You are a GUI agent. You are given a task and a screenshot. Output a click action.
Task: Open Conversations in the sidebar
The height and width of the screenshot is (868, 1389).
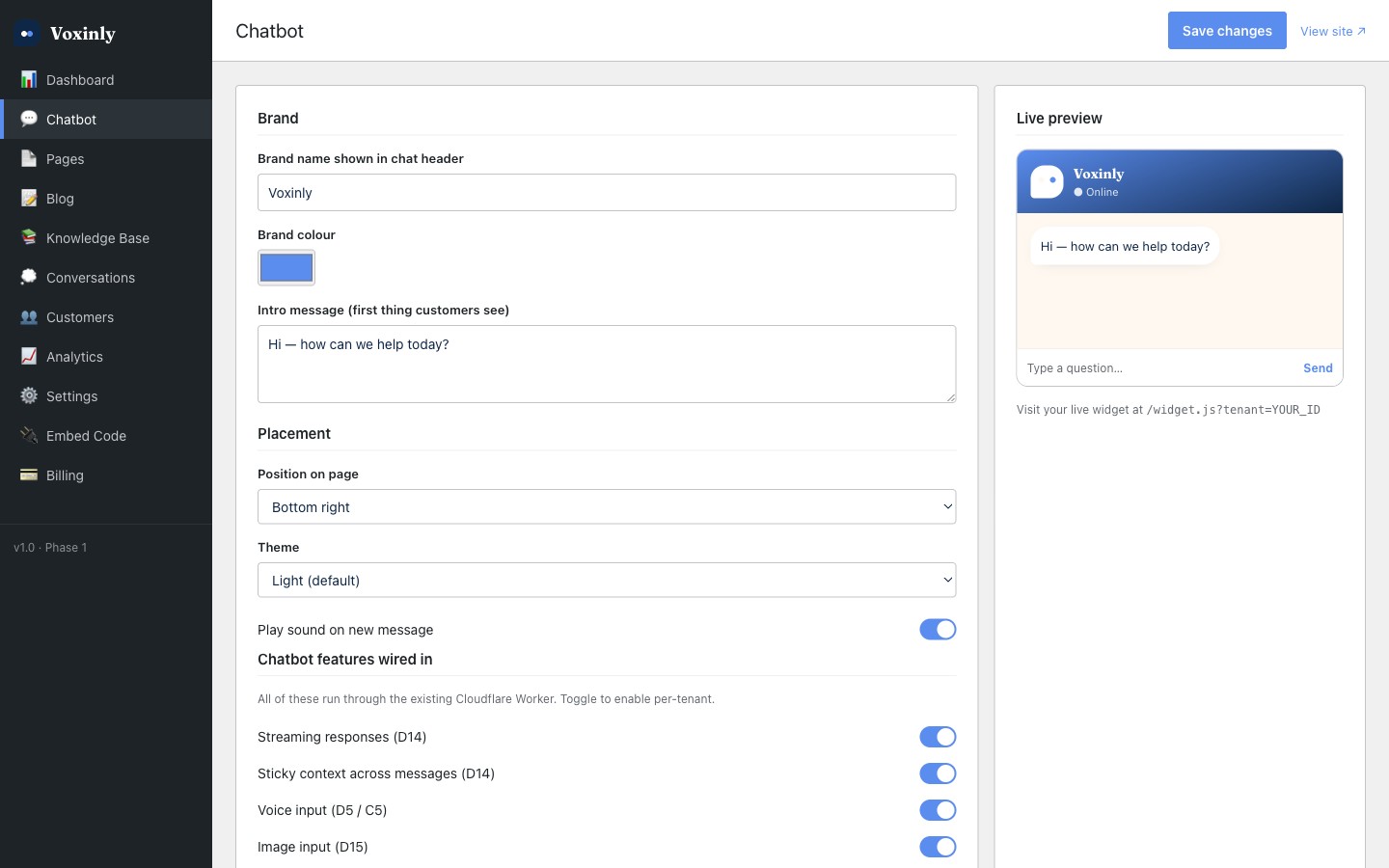pos(106,278)
